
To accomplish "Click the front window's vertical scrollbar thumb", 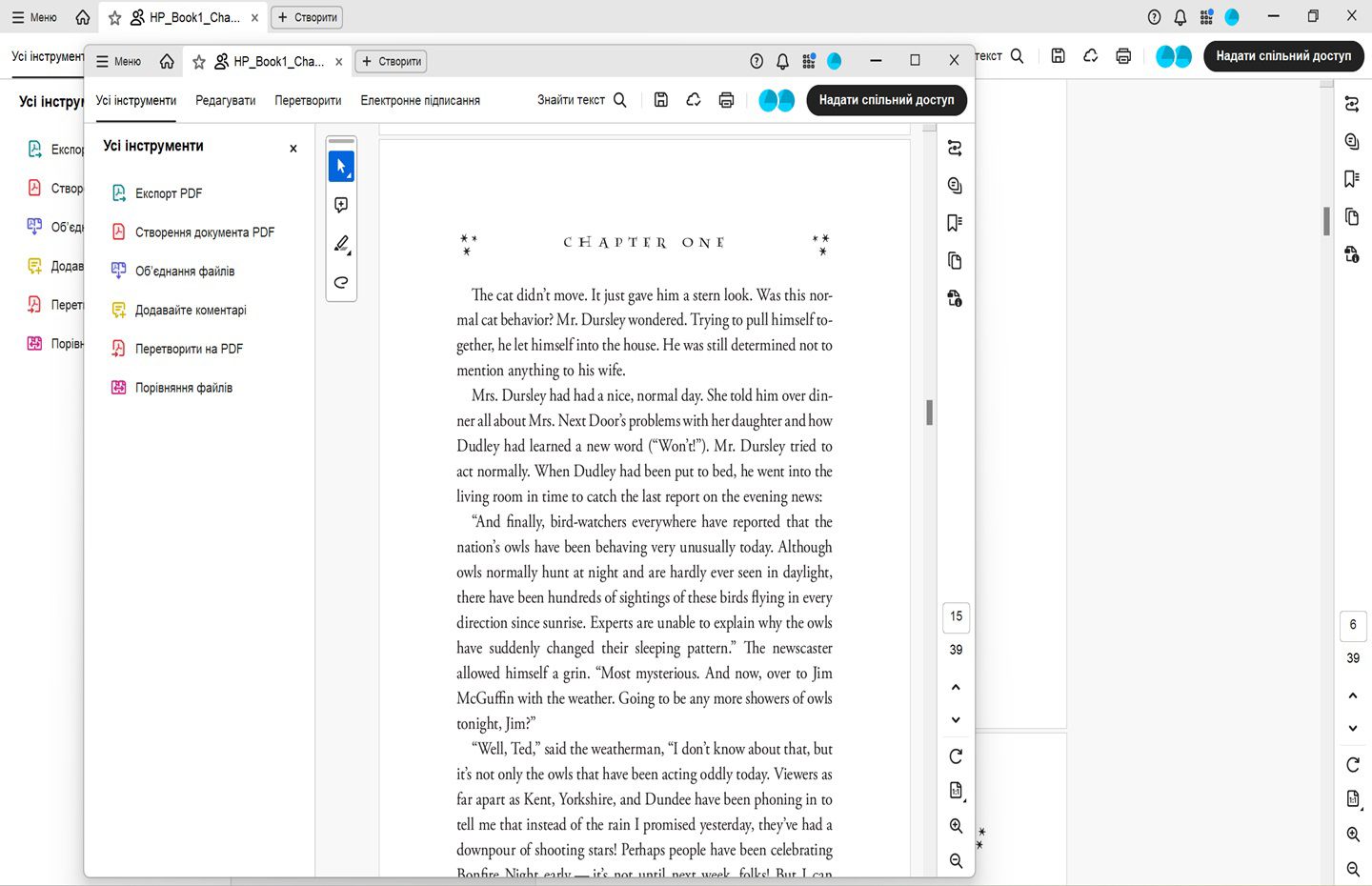I will point(929,413).
